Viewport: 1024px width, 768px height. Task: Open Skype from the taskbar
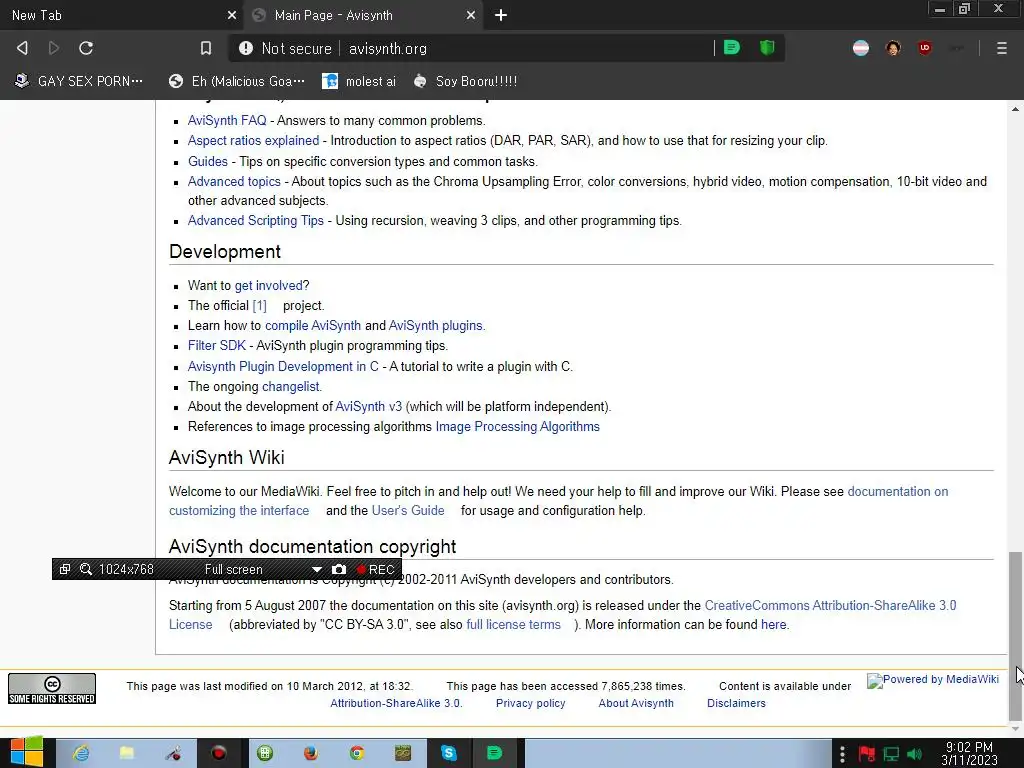449,754
